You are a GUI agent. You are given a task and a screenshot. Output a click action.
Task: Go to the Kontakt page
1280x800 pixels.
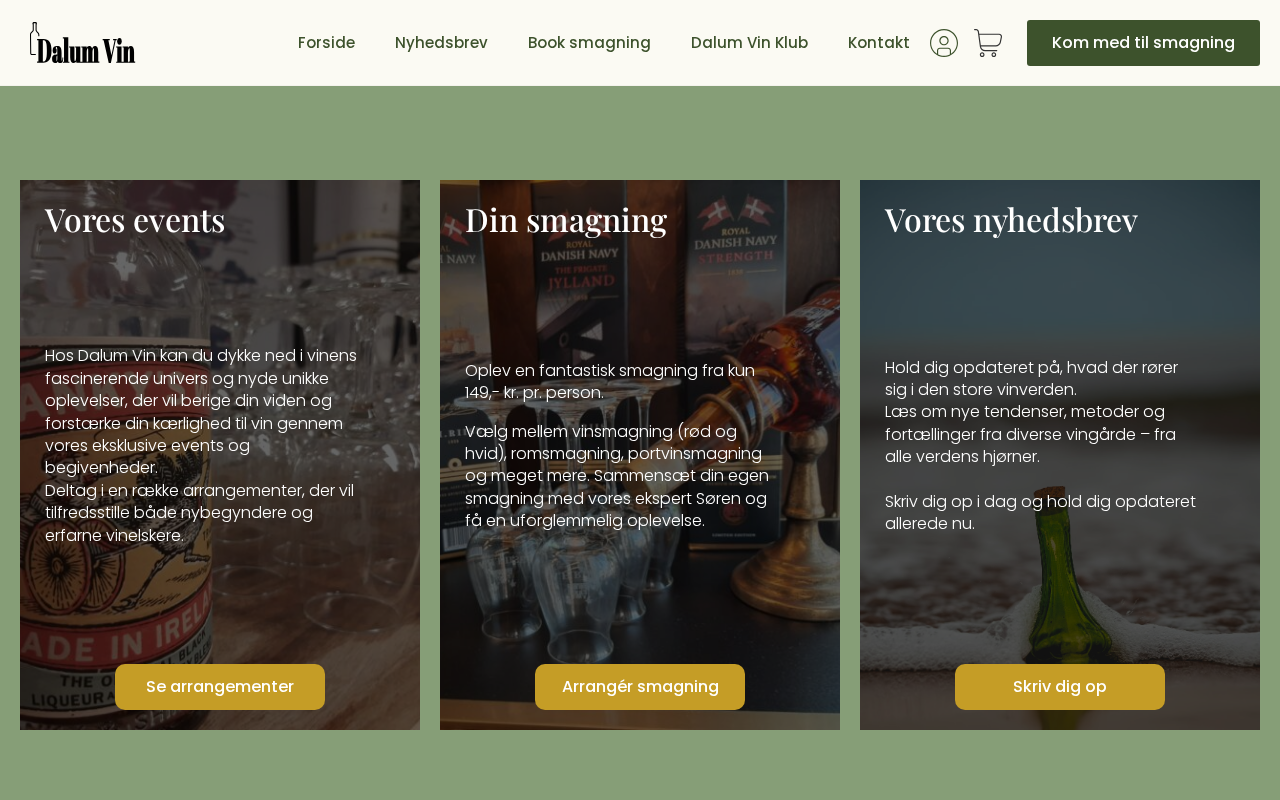879,43
